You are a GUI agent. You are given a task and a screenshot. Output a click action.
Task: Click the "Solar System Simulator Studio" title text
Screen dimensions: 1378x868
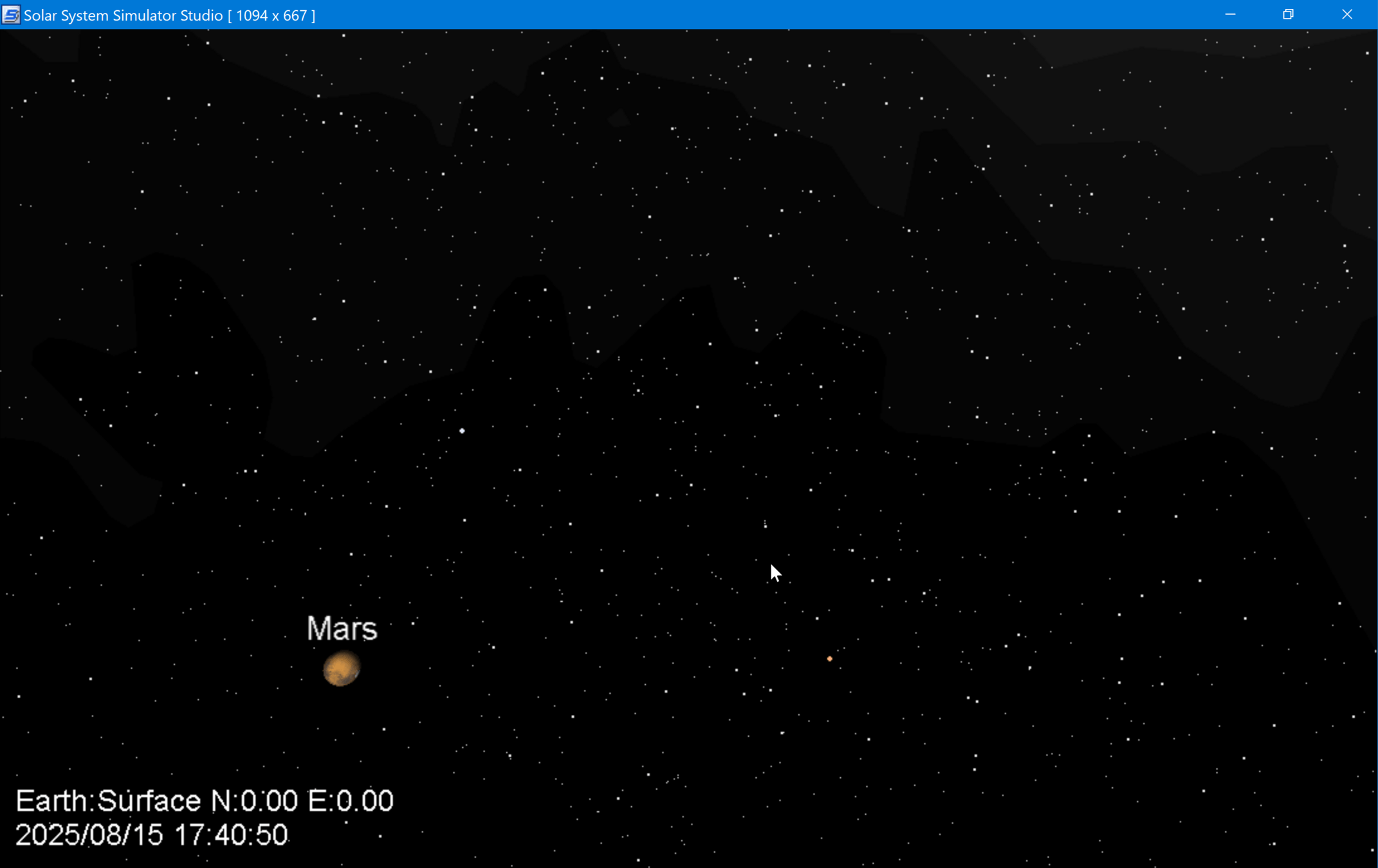(123, 15)
